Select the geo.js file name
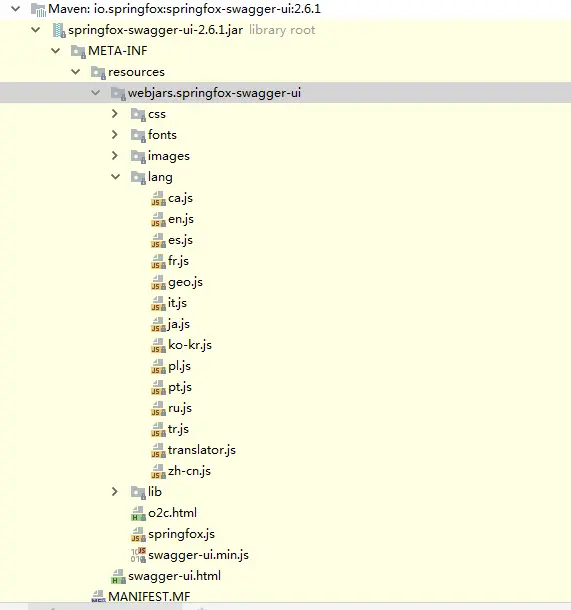Image resolution: width=571 pixels, height=610 pixels. click(x=185, y=282)
